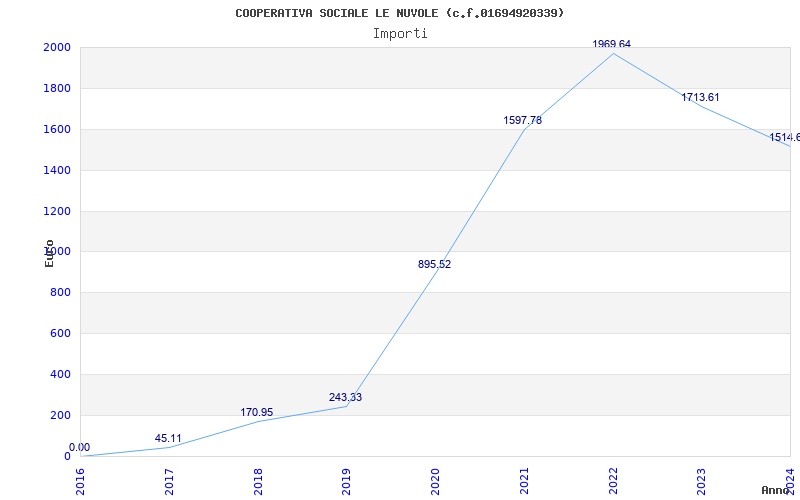Click the 800 y-axis tick label

point(60,292)
